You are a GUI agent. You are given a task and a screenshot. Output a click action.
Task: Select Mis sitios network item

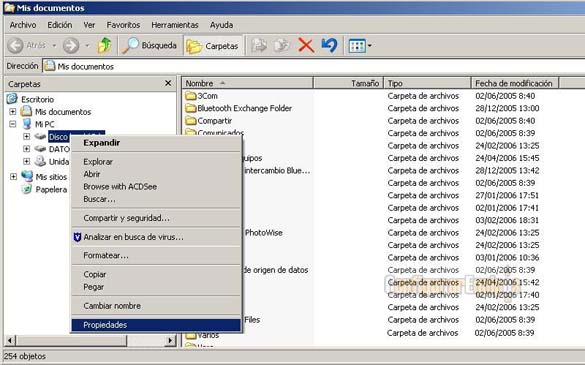pos(51,177)
